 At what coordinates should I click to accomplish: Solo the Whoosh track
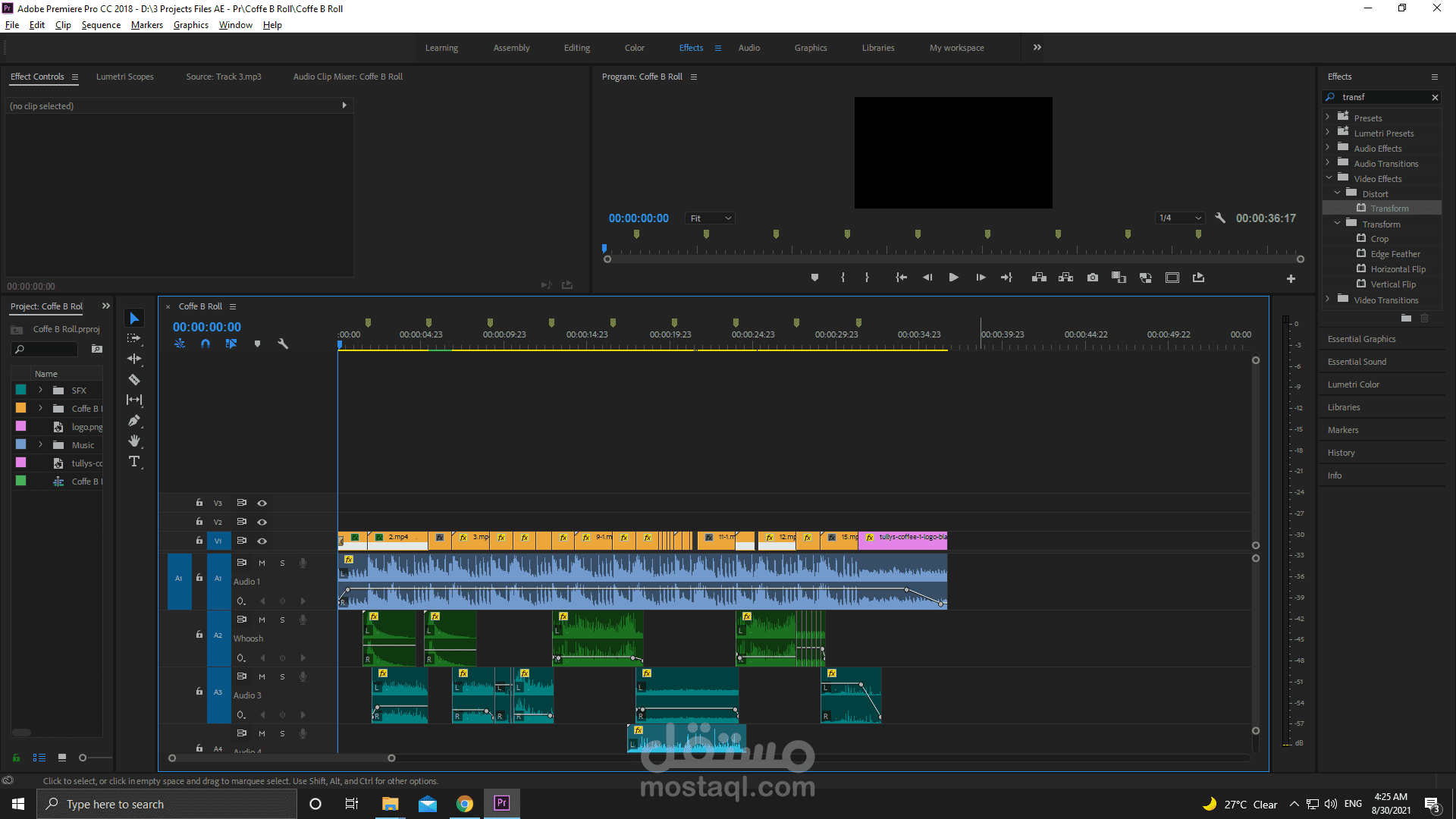pos(282,620)
